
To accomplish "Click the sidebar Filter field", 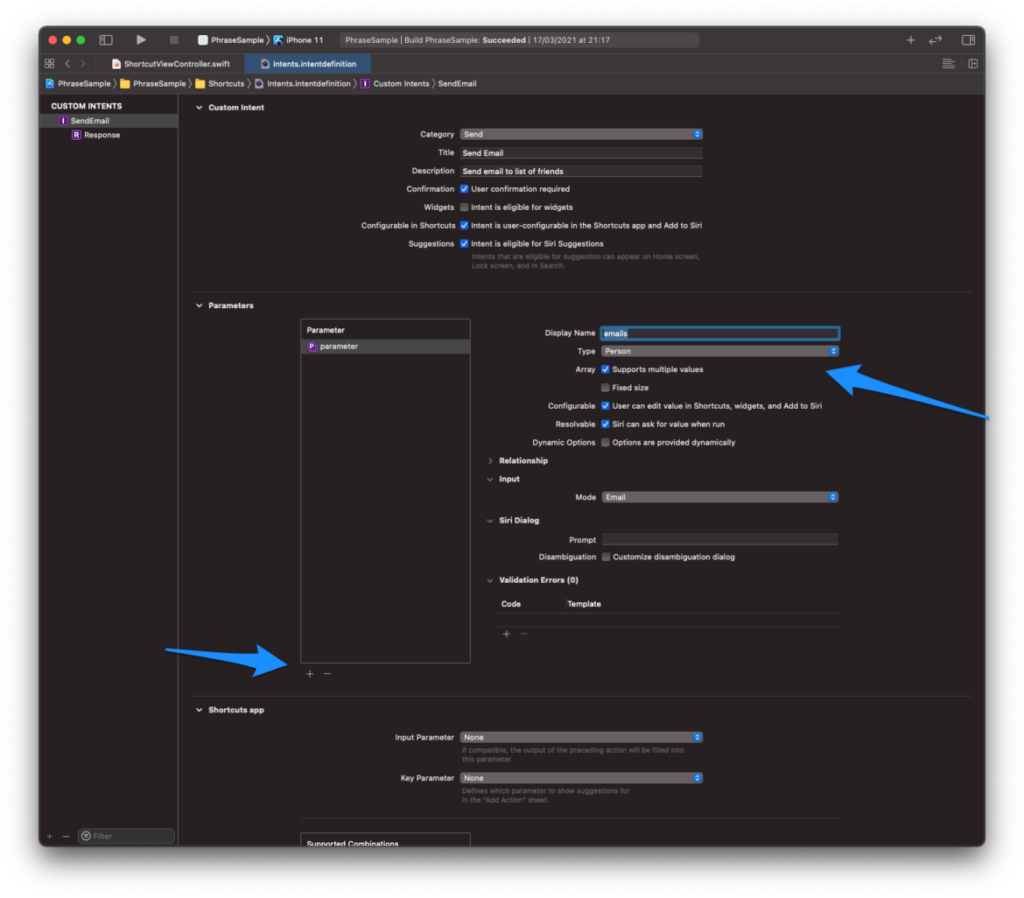I will tap(127, 836).
